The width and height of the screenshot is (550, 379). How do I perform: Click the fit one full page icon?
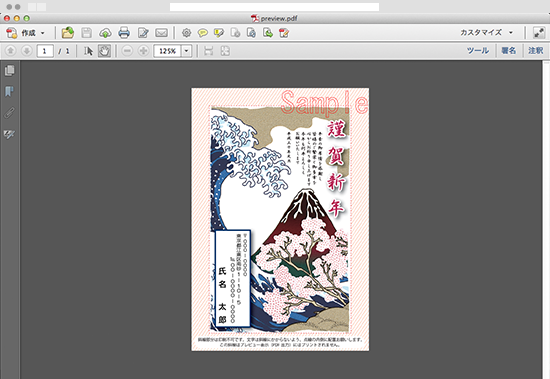[x=225, y=51]
